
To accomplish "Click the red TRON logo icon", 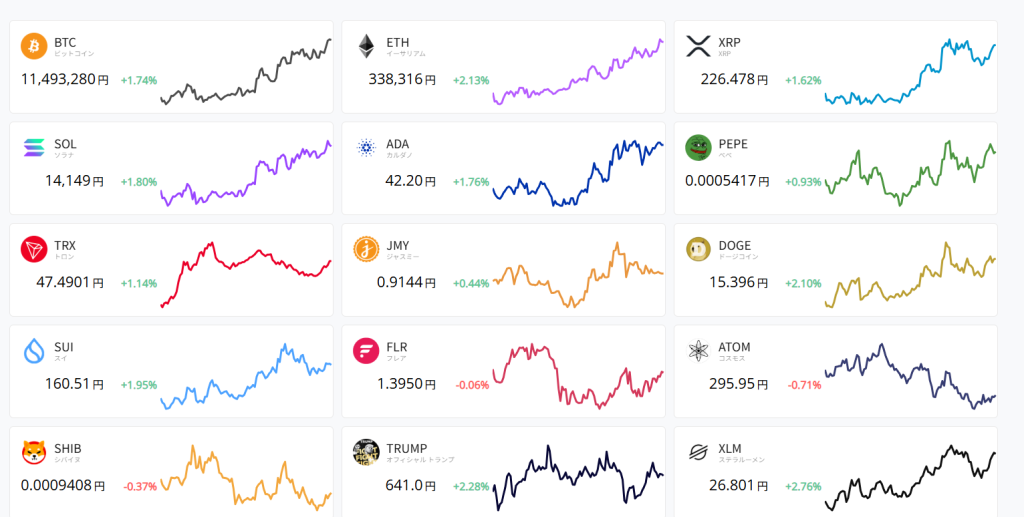I will click(34, 250).
